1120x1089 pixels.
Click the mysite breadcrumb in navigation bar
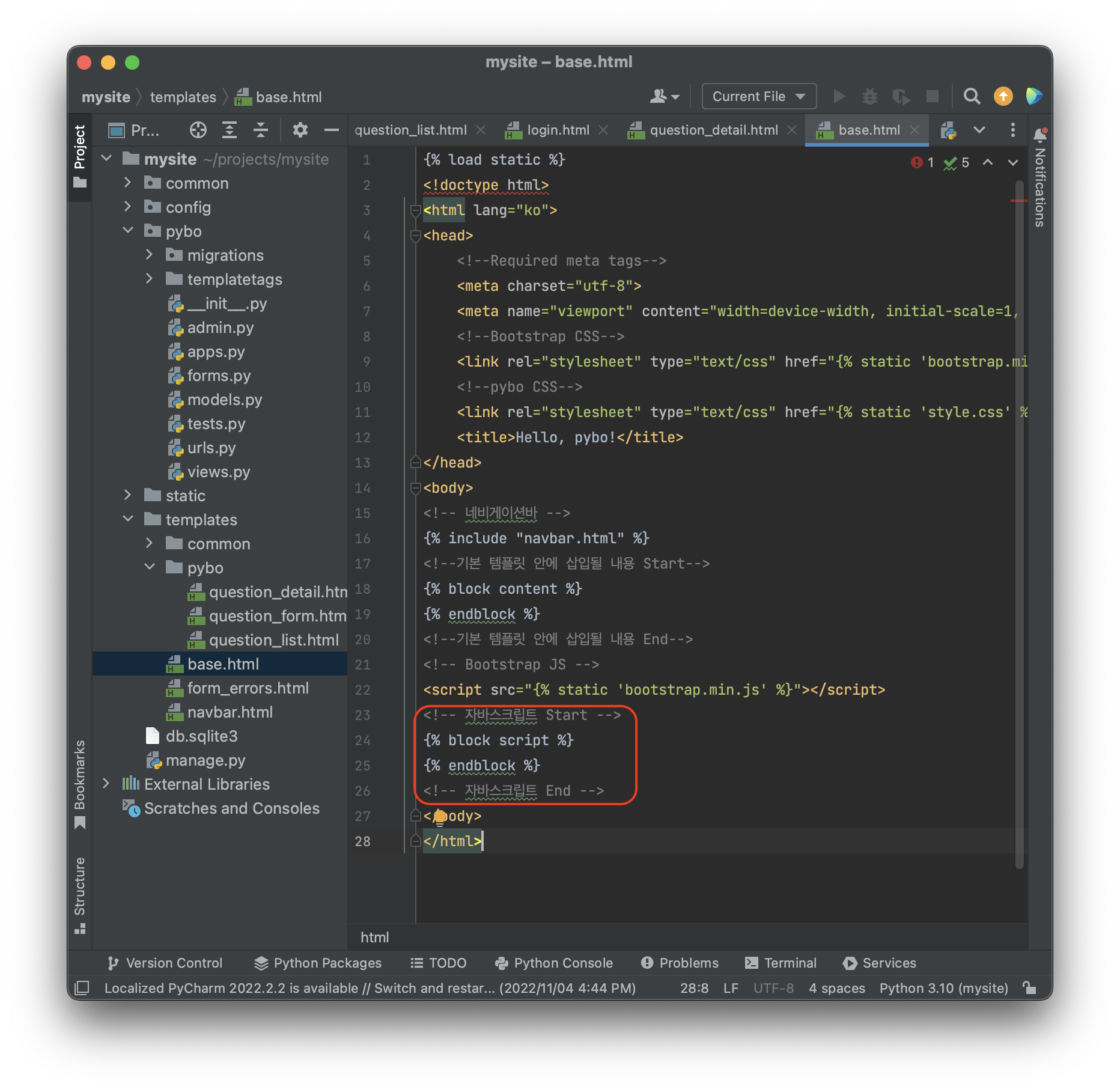pyautogui.click(x=106, y=97)
